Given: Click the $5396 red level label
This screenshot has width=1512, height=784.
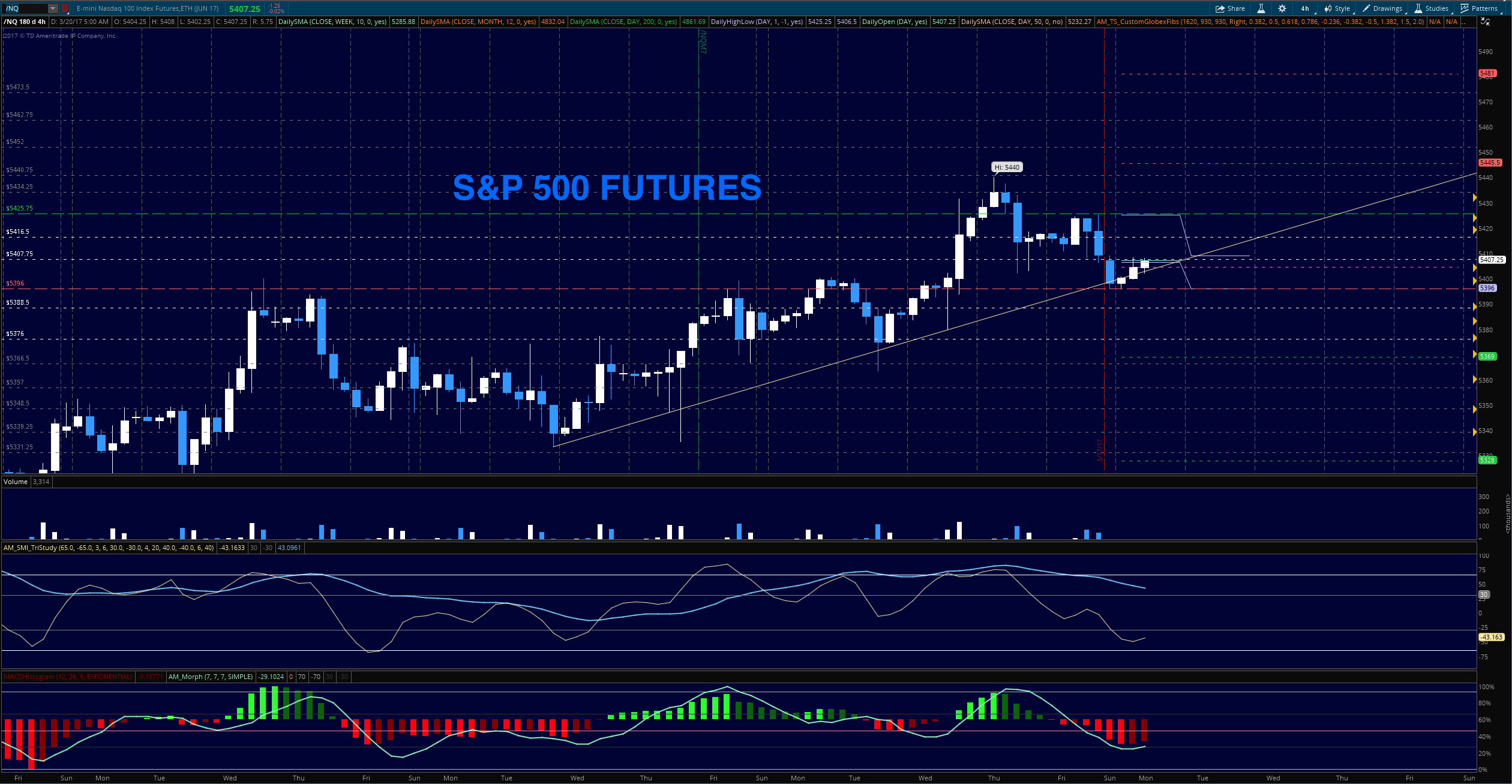Looking at the screenshot, I should click(16, 283).
